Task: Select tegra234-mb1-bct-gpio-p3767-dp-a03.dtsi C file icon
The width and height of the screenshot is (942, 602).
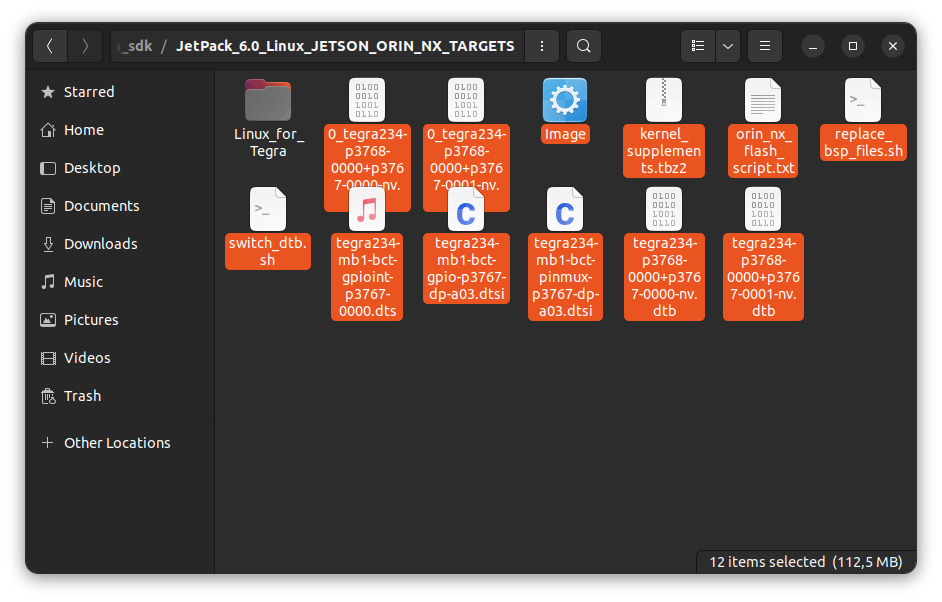Action: tap(466, 209)
